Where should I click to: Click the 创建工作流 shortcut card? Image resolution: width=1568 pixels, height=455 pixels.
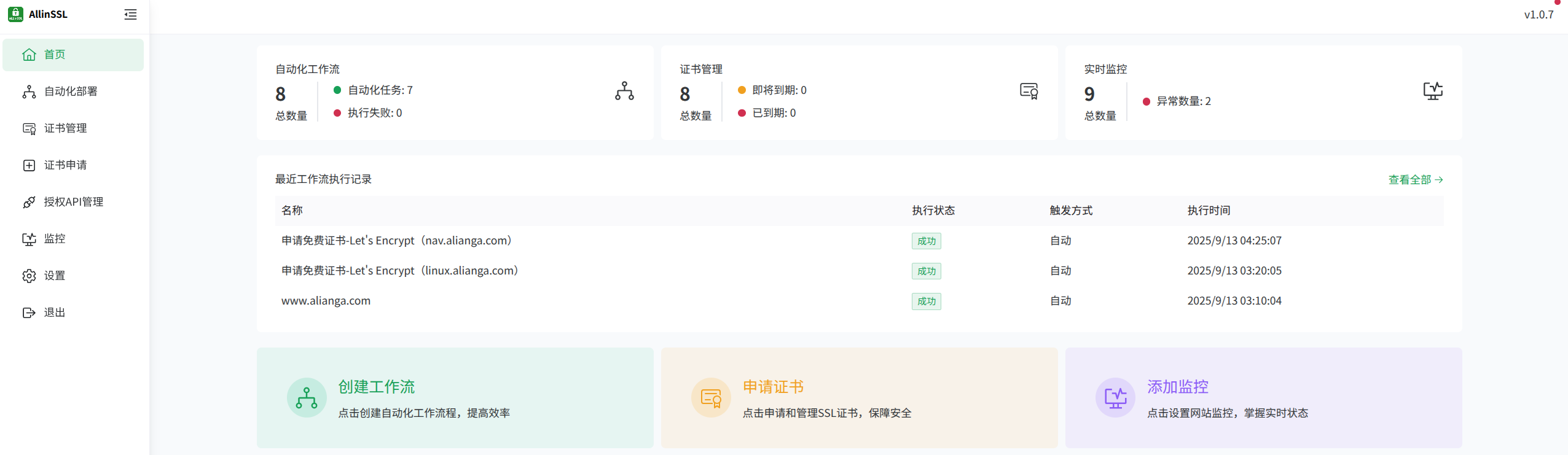click(x=455, y=397)
